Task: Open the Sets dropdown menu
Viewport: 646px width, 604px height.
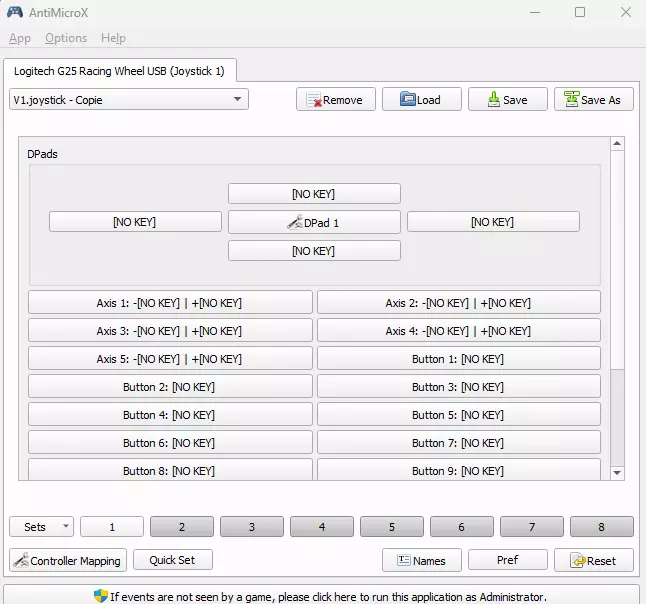Action: point(41,527)
